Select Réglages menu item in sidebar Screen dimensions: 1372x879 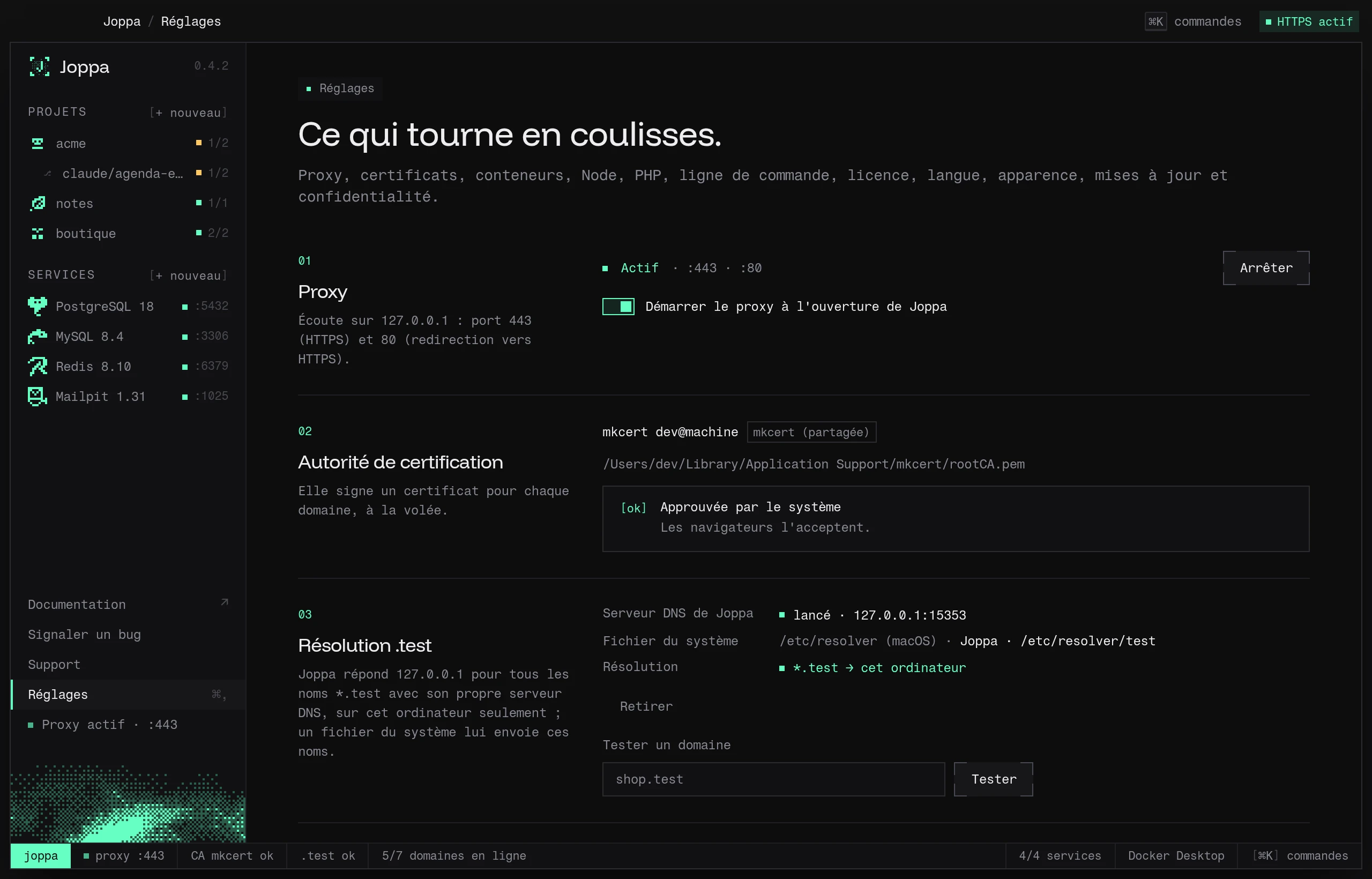[x=128, y=695]
